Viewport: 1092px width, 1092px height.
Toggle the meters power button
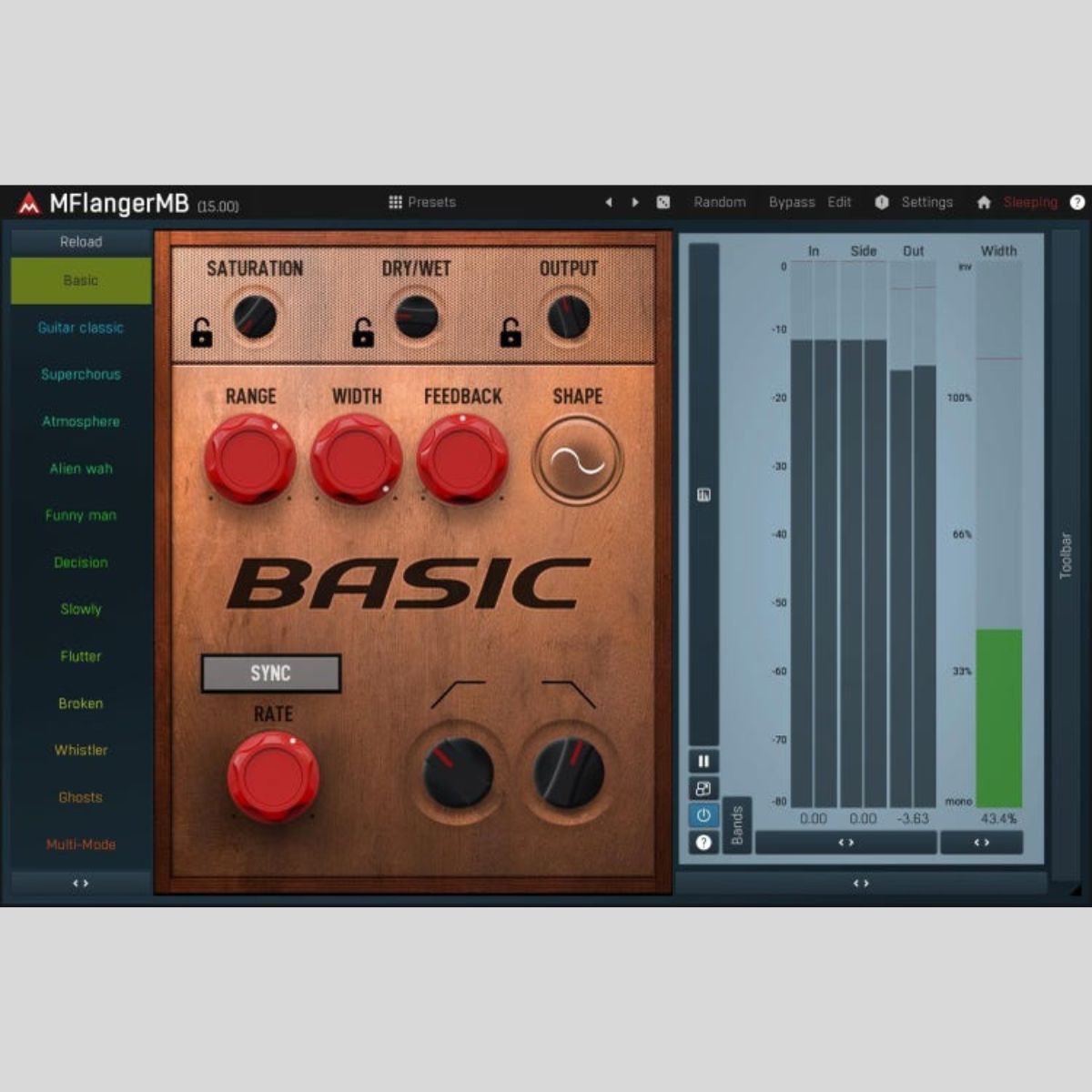(x=703, y=815)
